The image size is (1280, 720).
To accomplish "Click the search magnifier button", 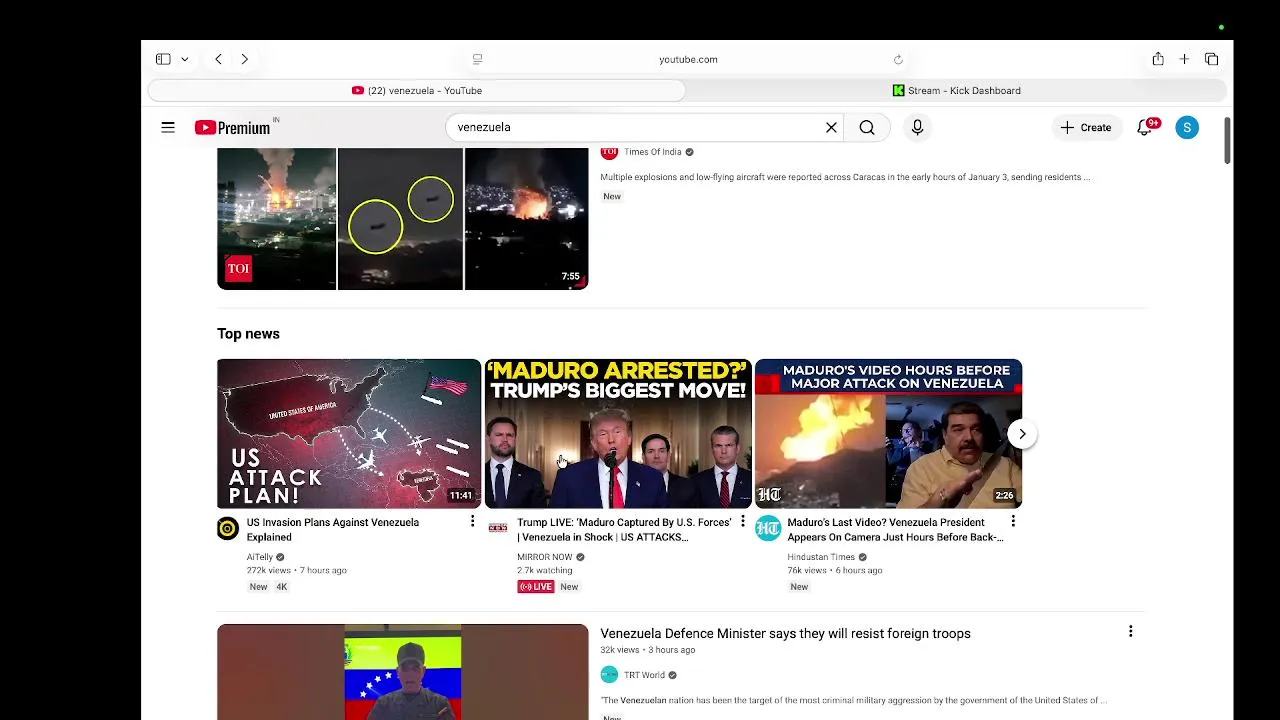I will click(867, 127).
